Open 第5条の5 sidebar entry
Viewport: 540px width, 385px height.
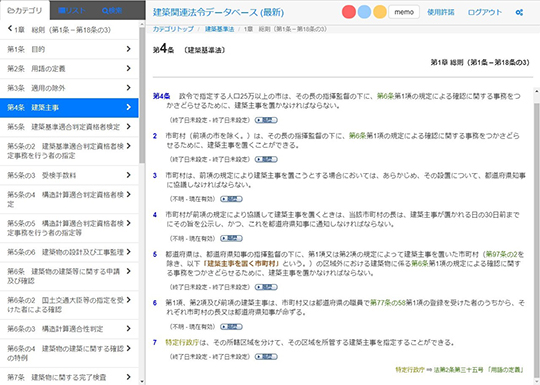tap(69, 228)
